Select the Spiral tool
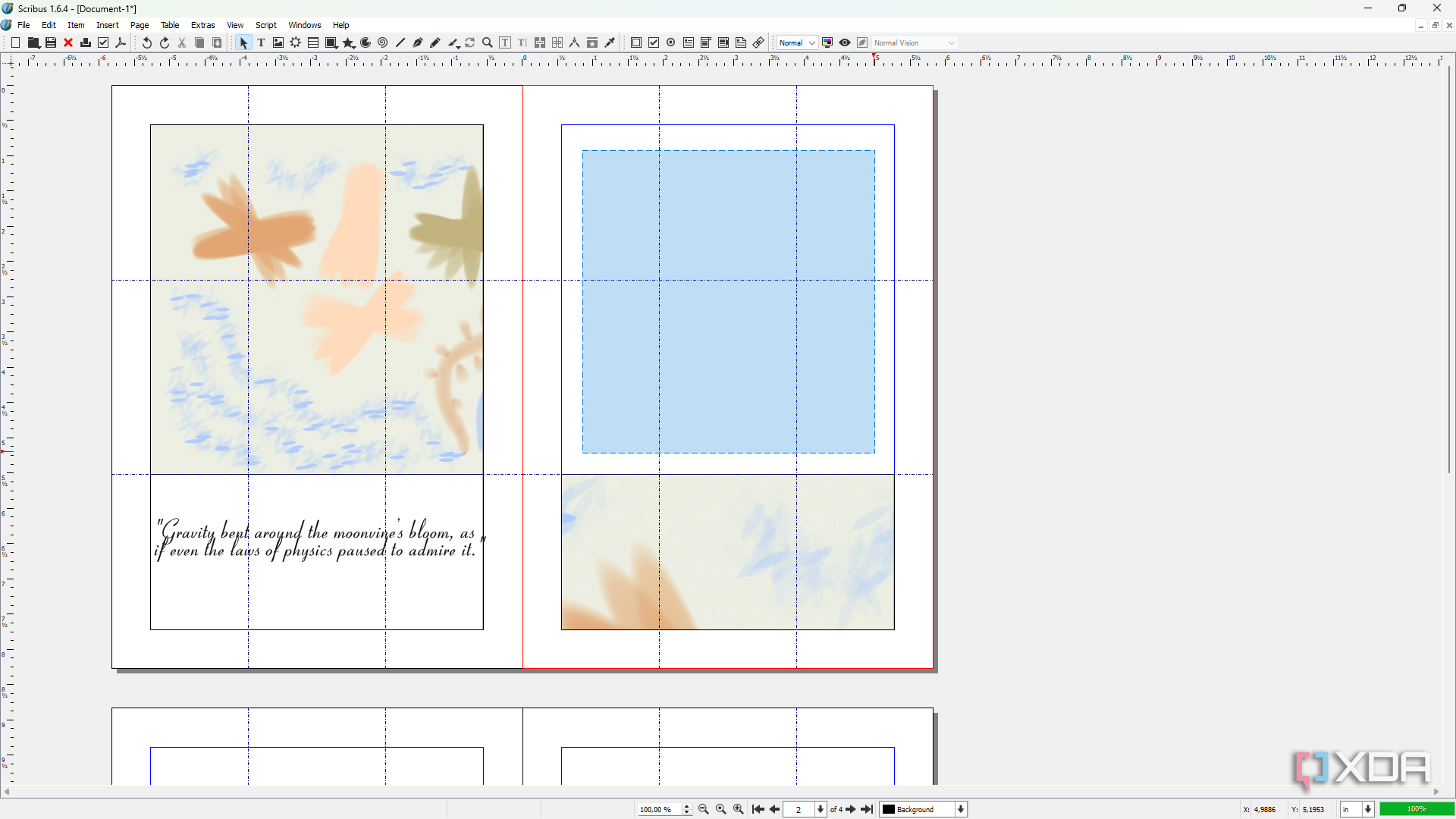Image resolution: width=1456 pixels, height=819 pixels. coord(383,43)
